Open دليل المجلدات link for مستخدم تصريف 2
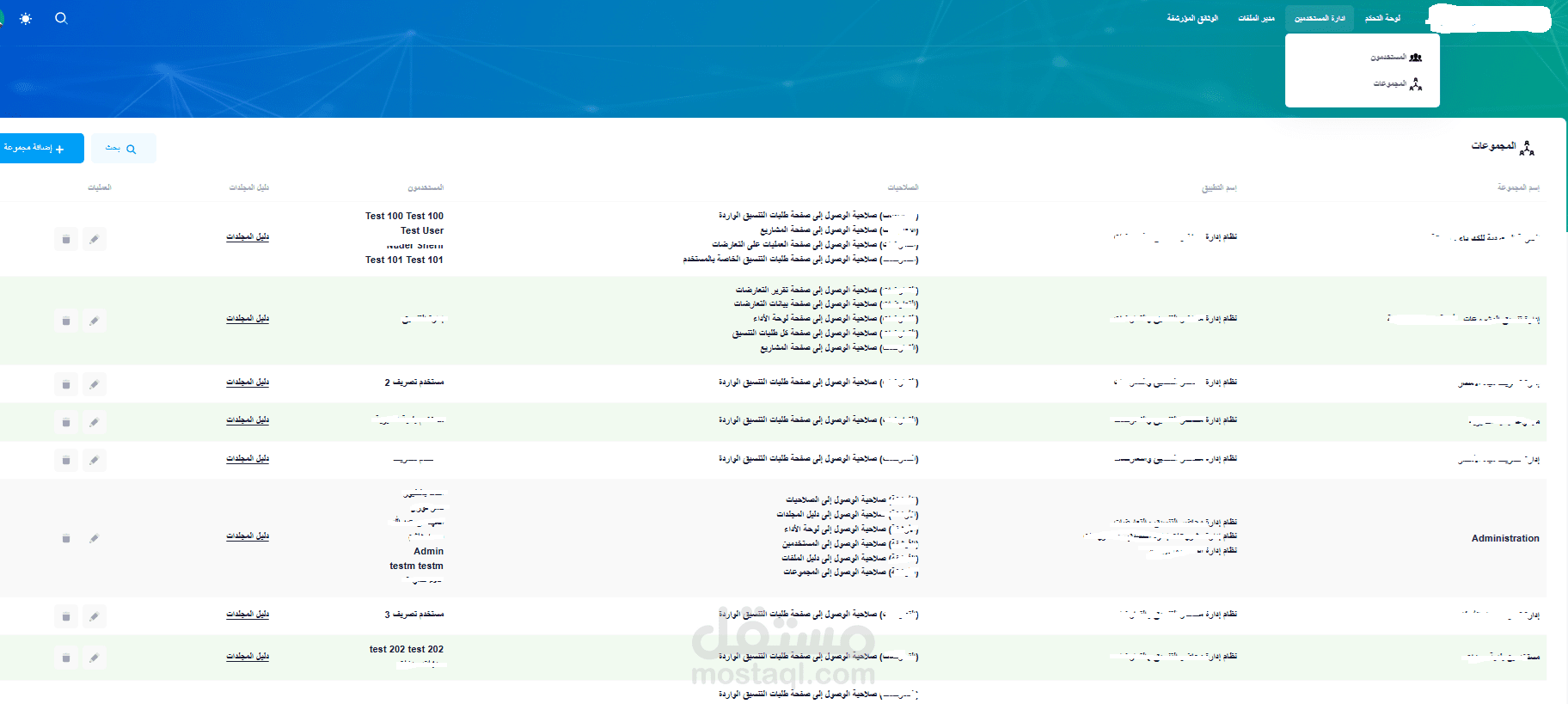The width and height of the screenshot is (1568, 704). pos(248,382)
